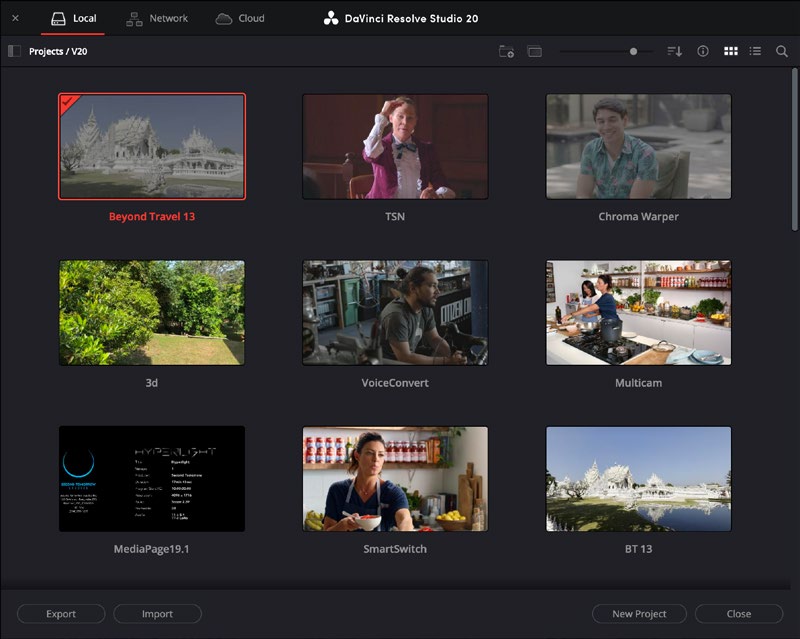
Task: Click the TSN project name label
Action: click(395, 216)
